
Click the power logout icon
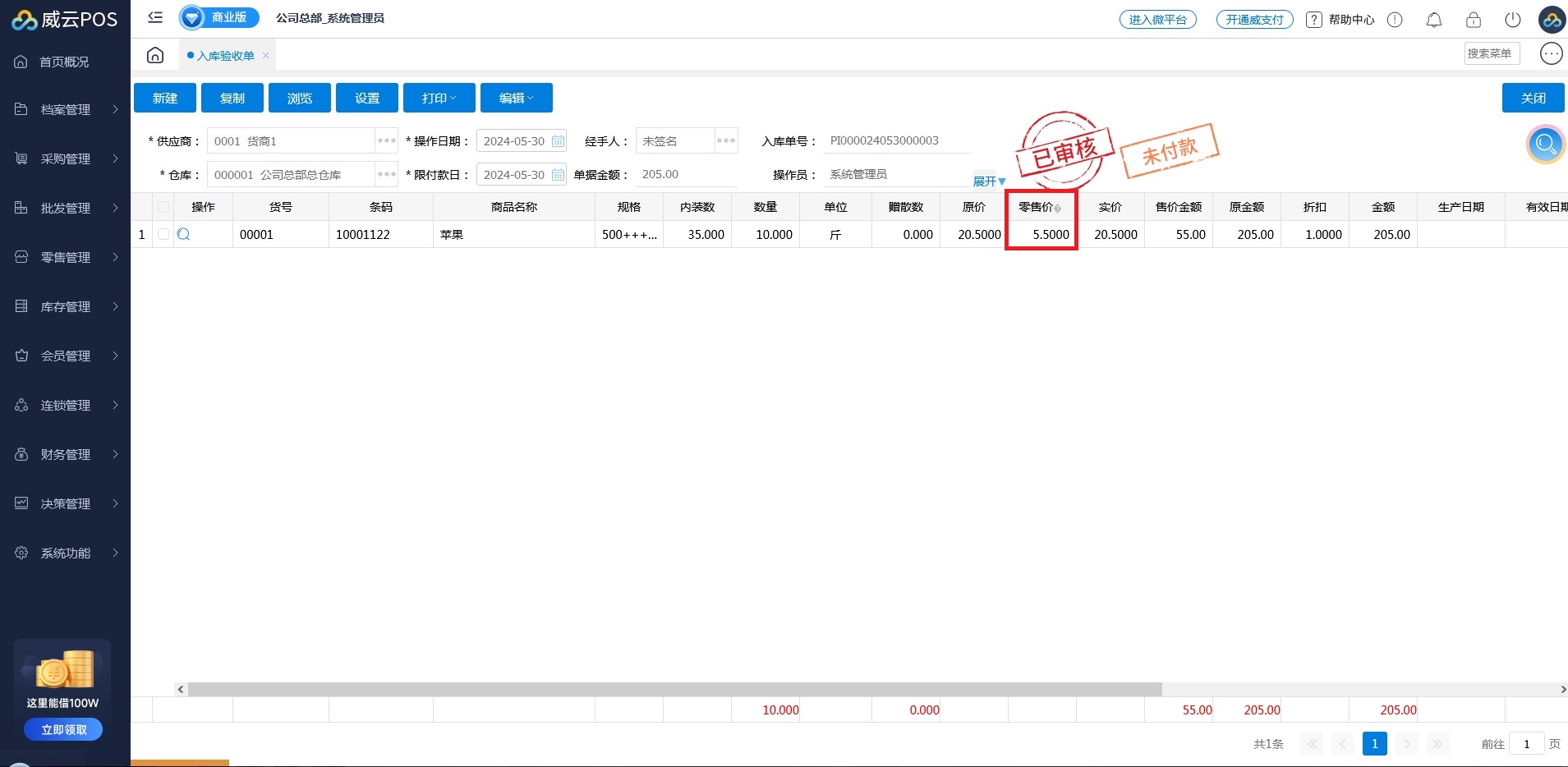(1512, 20)
